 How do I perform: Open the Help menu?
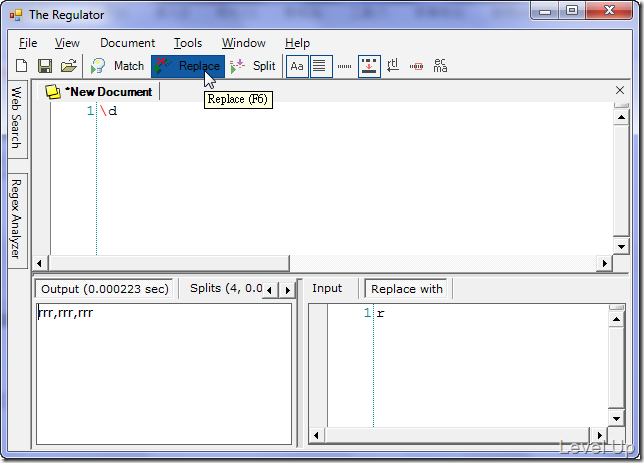pos(297,43)
